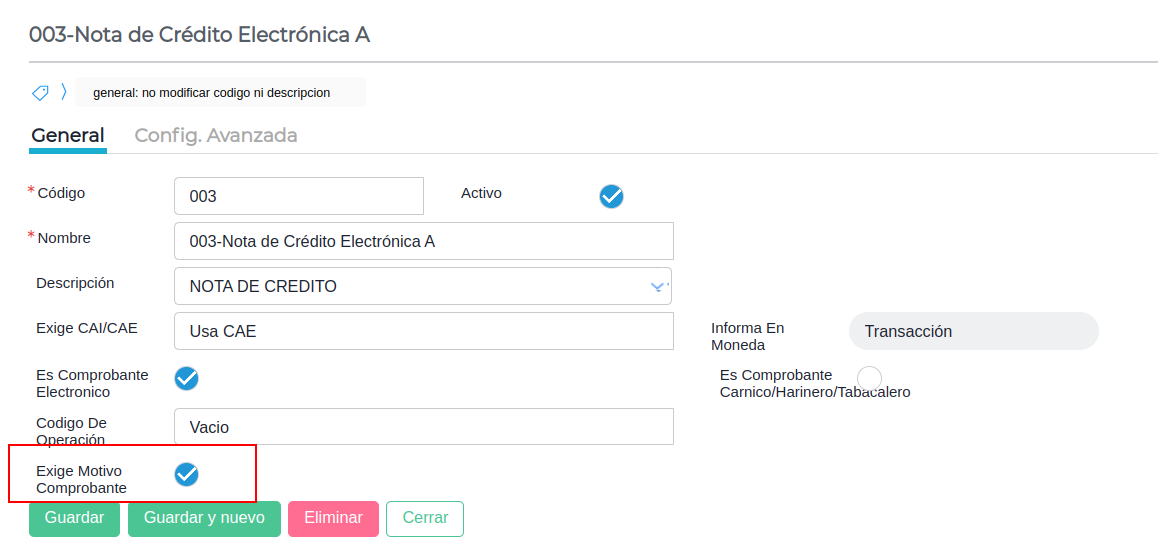Toggle the Activo checkbox
The width and height of the screenshot is (1158, 549).
(x=611, y=197)
